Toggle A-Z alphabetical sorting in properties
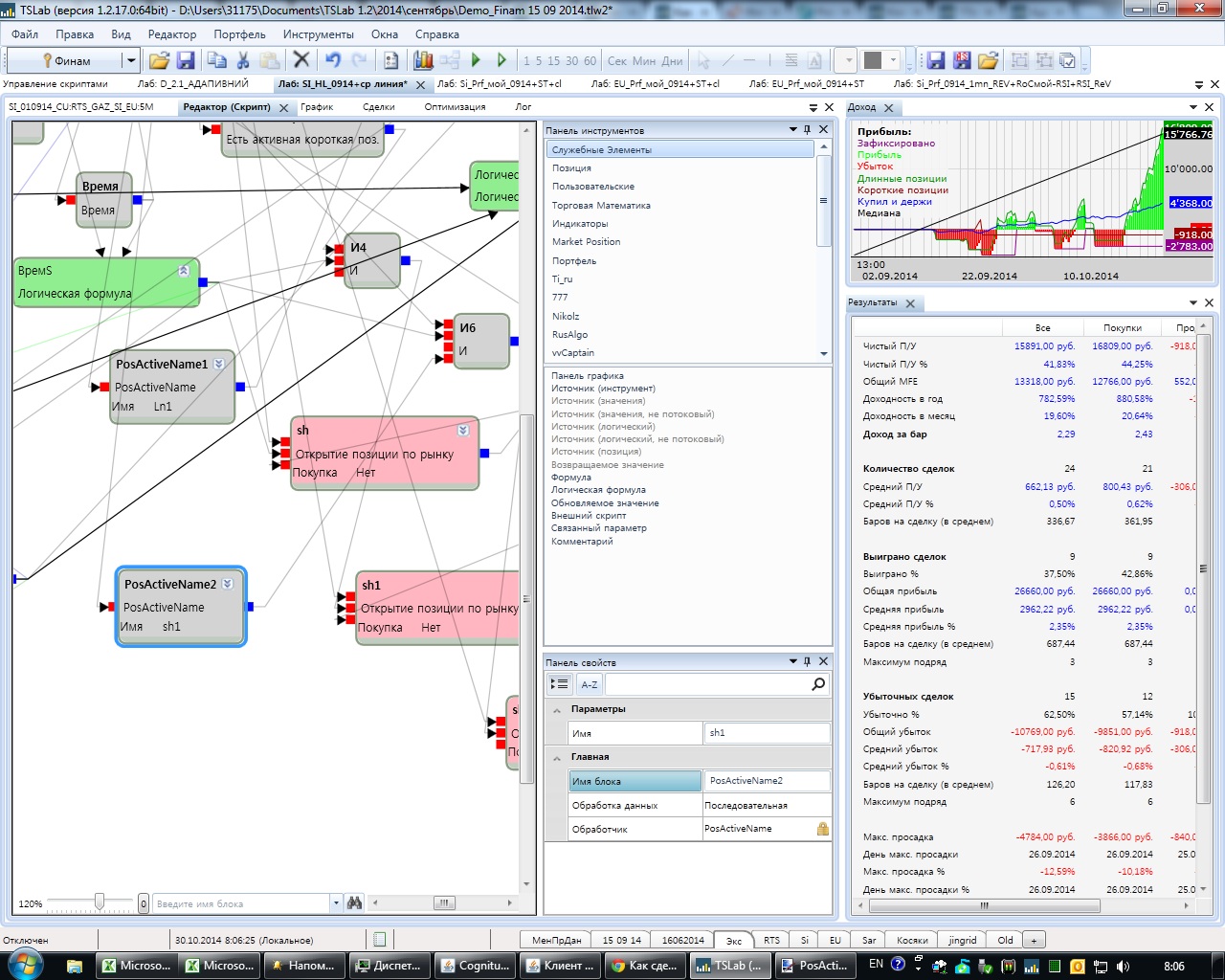 pyautogui.click(x=590, y=684)
